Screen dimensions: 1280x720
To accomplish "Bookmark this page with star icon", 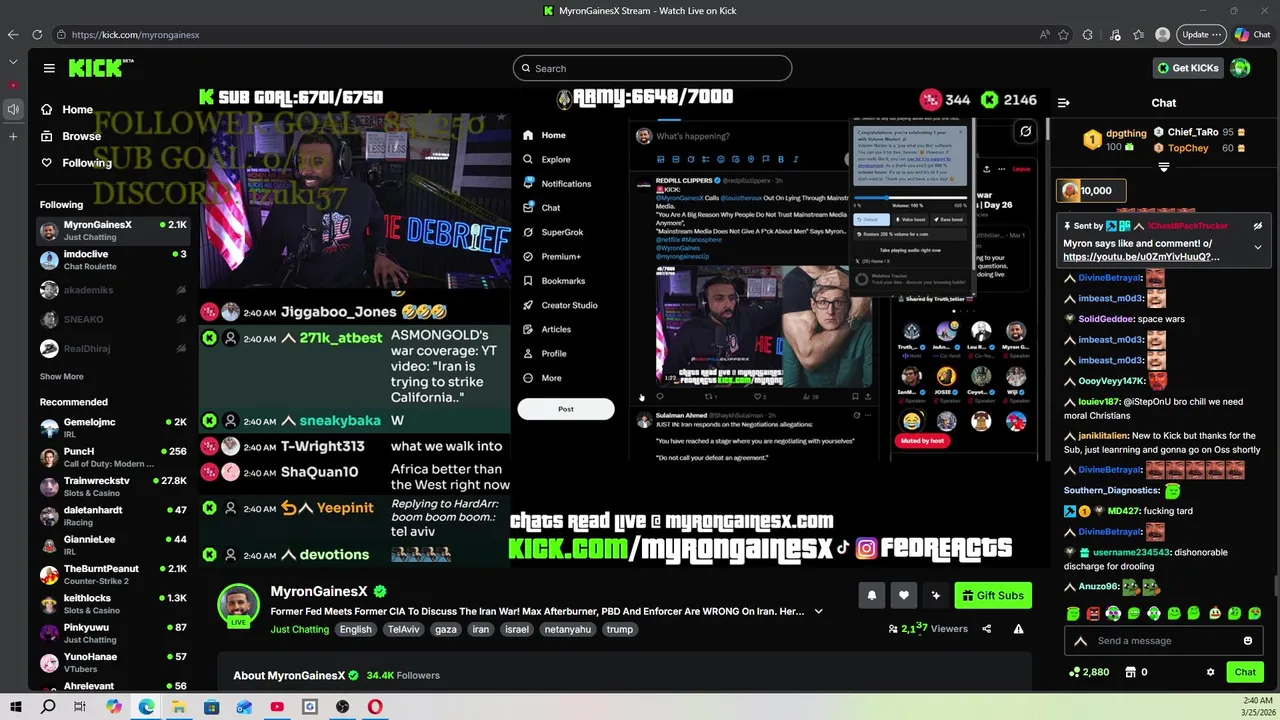I will pos(1063,34).
